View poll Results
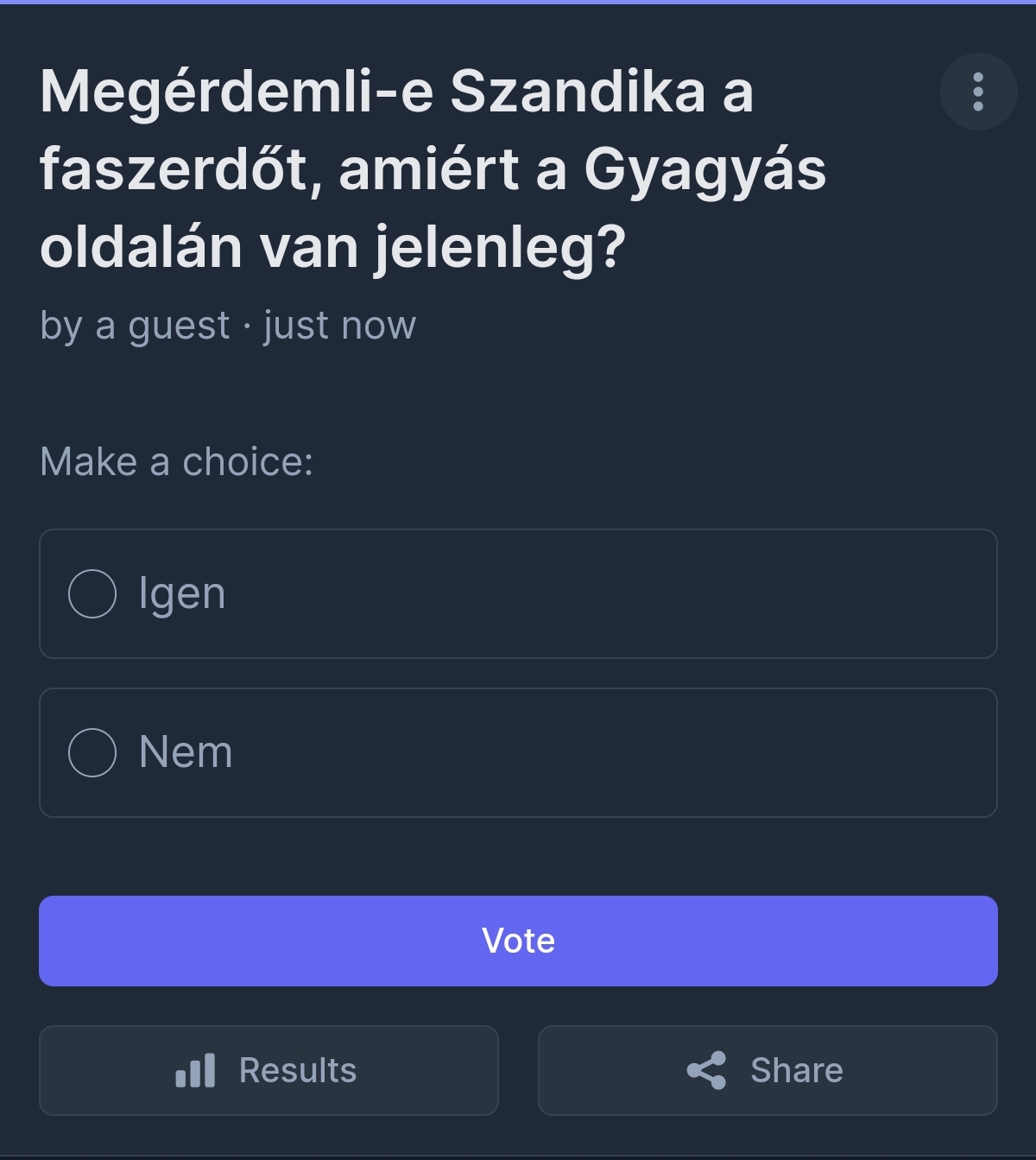1036x1160 pixels. click(x=268, y=1070)
